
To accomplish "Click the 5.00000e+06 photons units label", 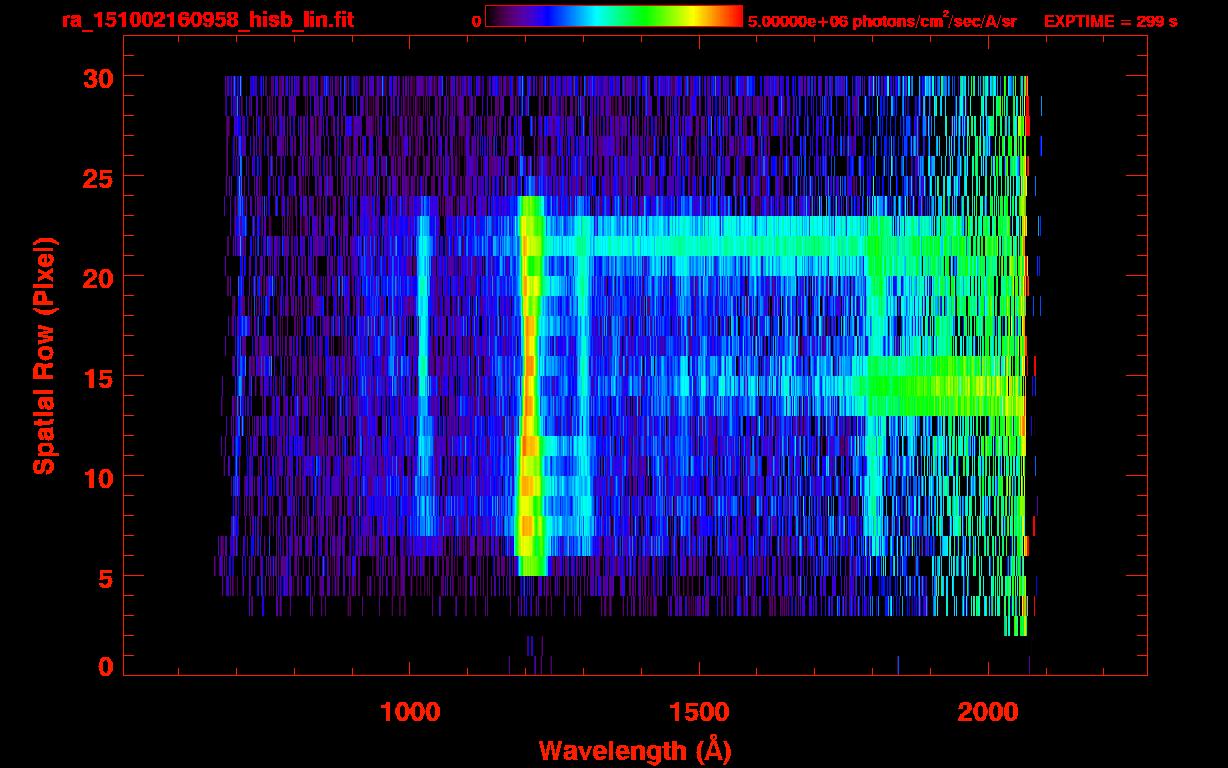I will coord(882,21).
